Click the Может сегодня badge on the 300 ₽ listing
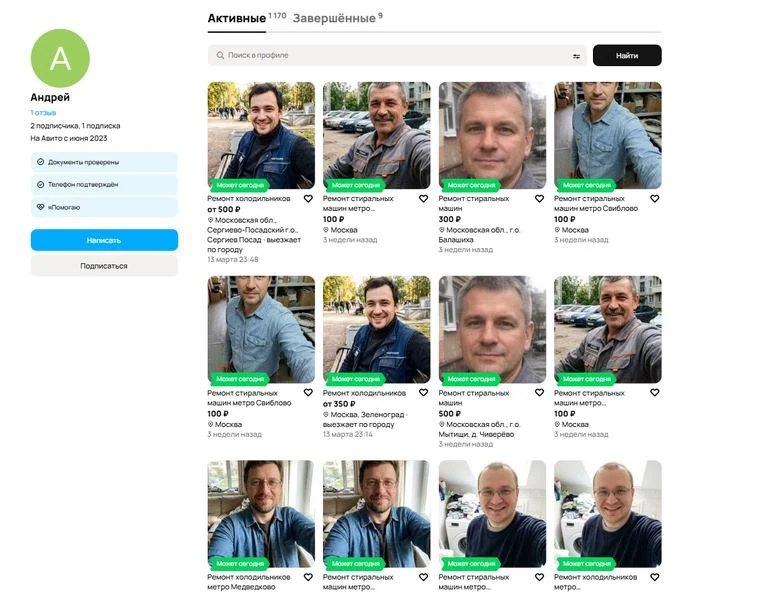Image resolution: width=760 pixels, height=592 pixels. click(x=471, y=185)
